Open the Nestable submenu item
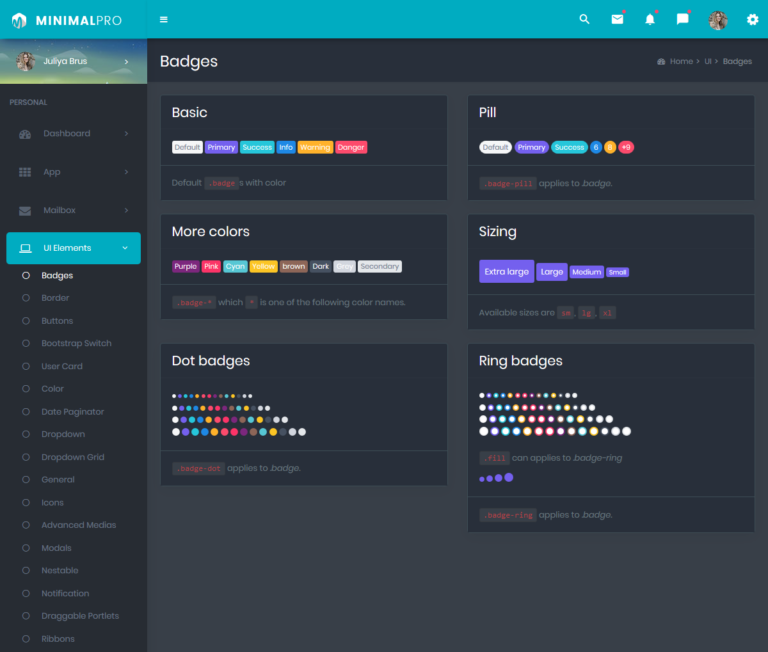 click(x=60, y=571)
